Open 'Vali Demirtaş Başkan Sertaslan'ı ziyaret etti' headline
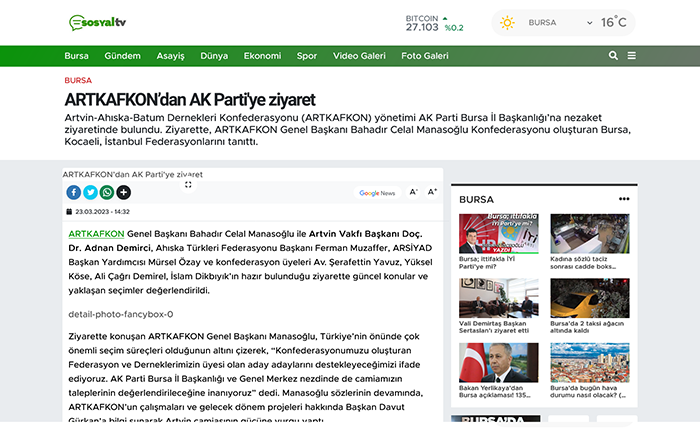Screen dimensions: 700x435 click(494, 327)
